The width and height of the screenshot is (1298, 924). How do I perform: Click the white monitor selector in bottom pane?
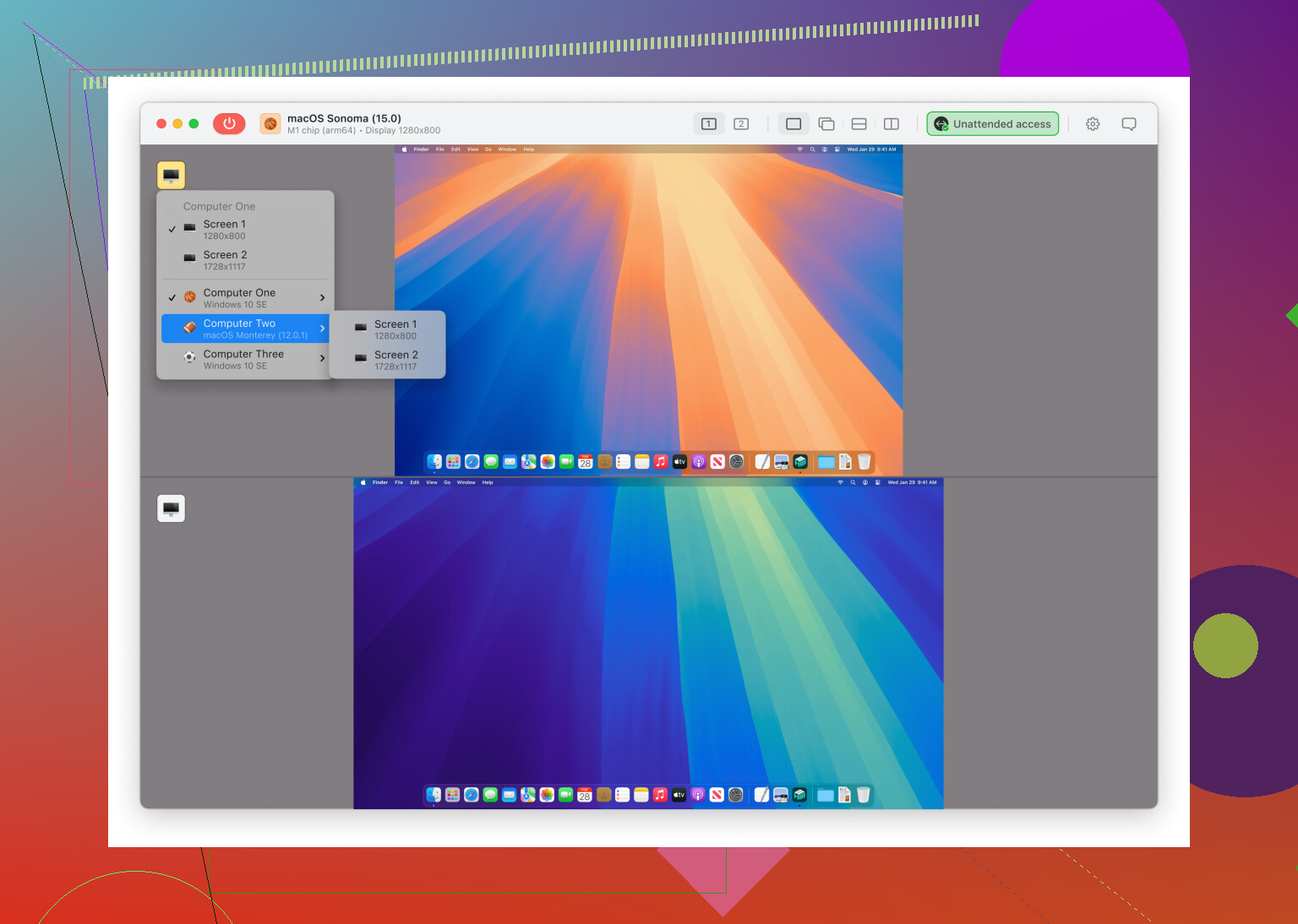[x=171, y=508]
